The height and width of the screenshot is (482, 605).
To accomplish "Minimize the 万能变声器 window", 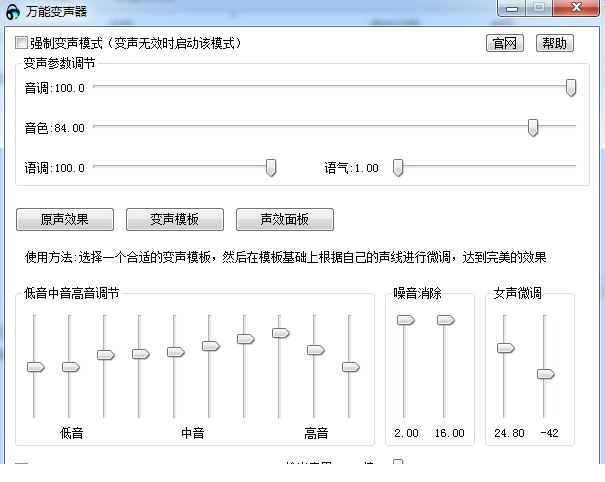I will [x=512, y=8].
